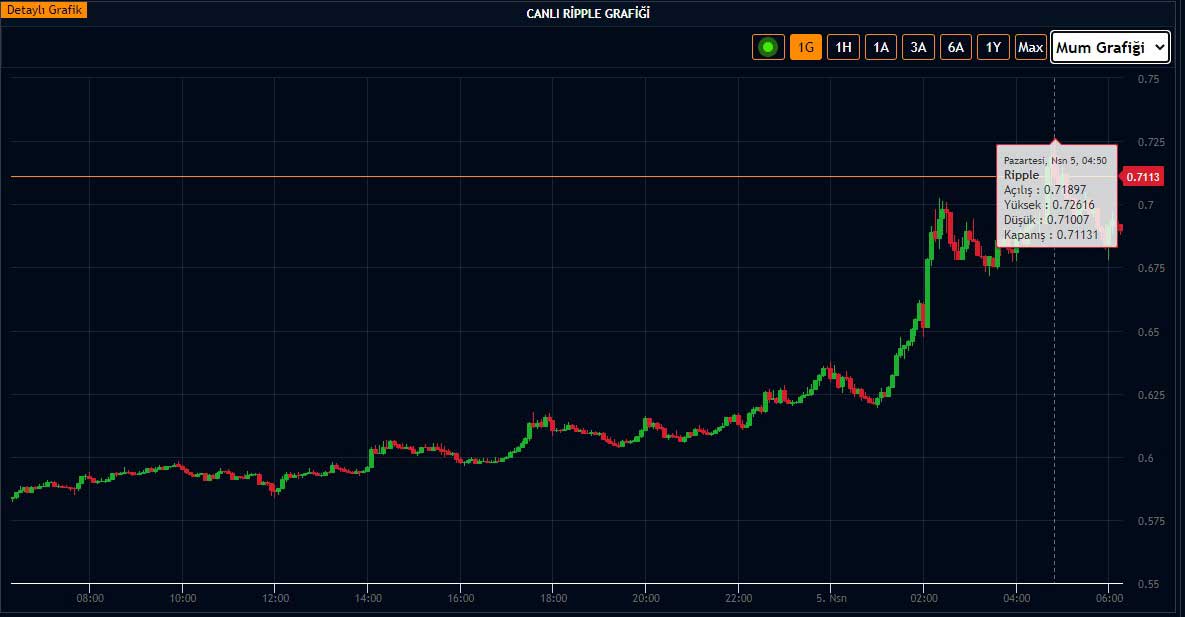This screenshot has width=1185, height=617.
Task: Click the 12:00 time axis label
Action: [275, 598]
